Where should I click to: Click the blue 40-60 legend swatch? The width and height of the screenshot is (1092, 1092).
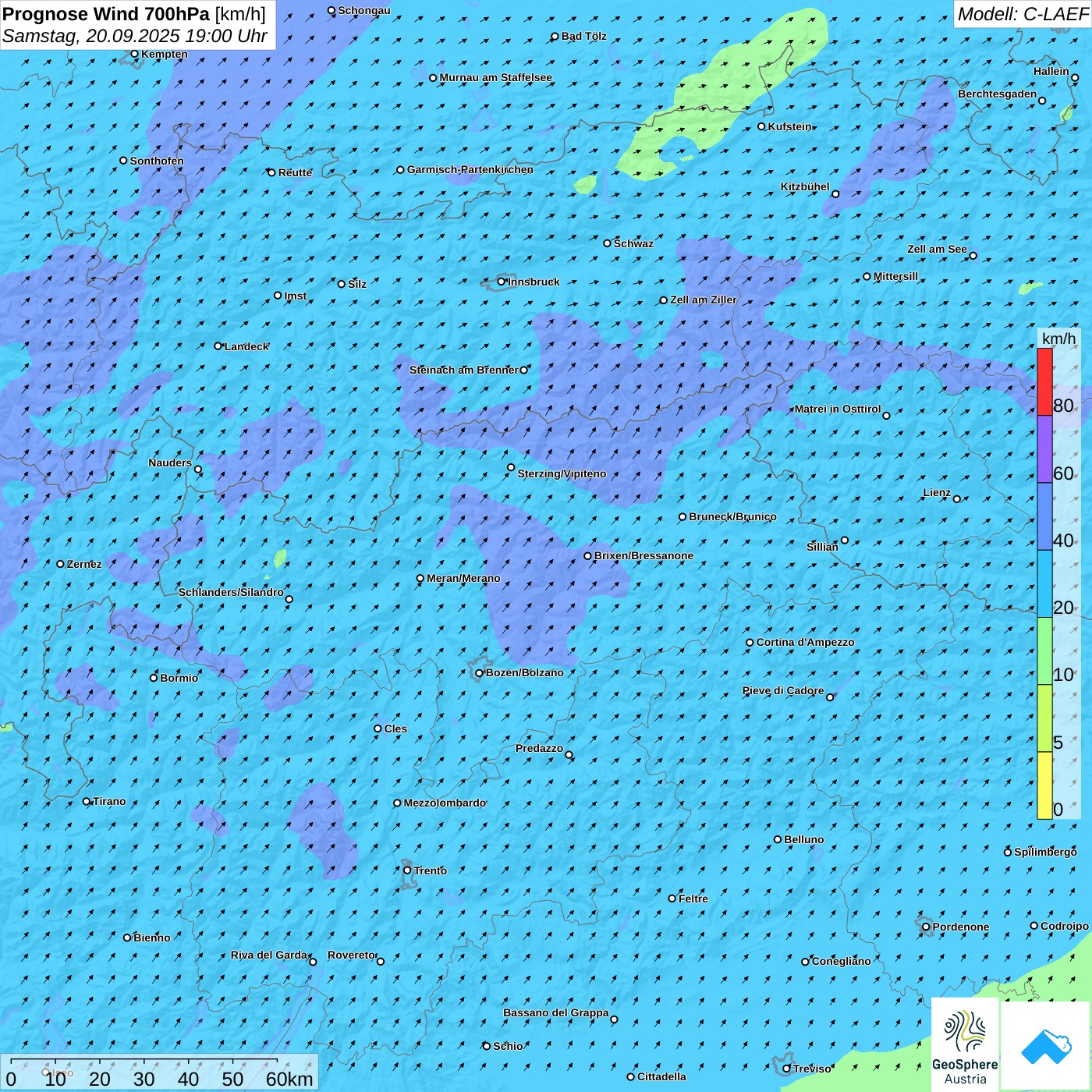pos(1044,517)
